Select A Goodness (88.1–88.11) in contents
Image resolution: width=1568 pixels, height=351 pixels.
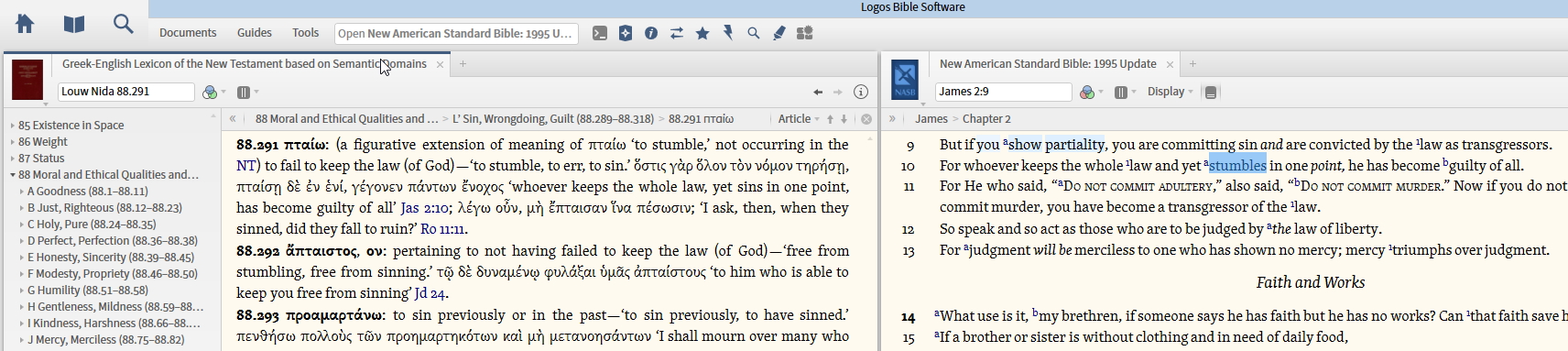[87, 192]
